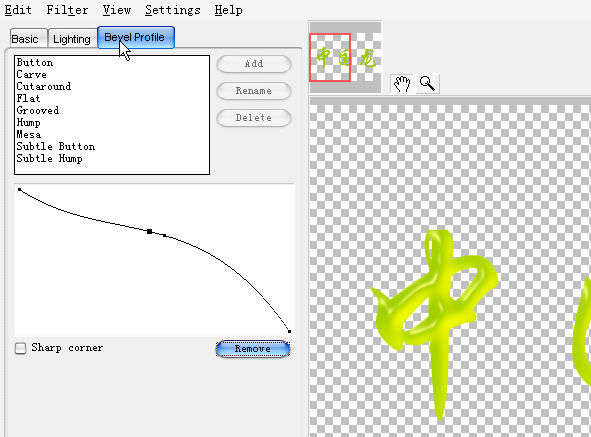Open the Edit menu
This screenshot has width=591, height=437.
(x=18, y=10)
